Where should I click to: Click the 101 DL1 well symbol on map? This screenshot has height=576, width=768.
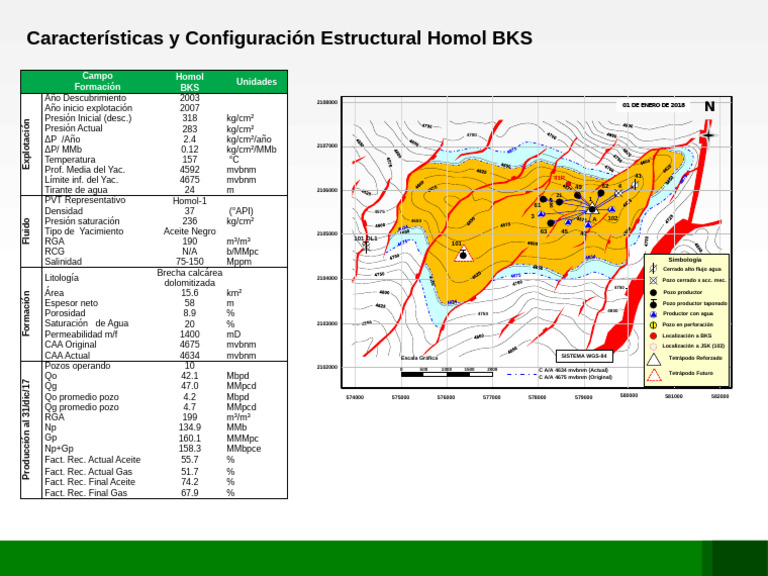366,246
